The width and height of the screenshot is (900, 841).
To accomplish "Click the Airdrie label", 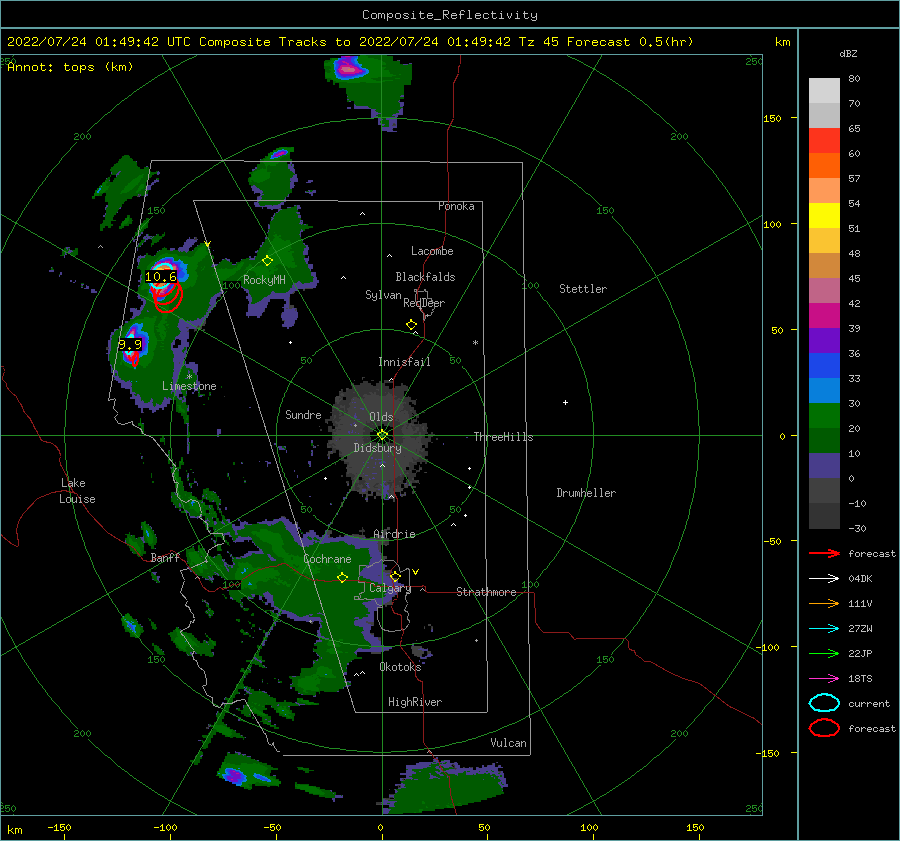I will [394, 534].
